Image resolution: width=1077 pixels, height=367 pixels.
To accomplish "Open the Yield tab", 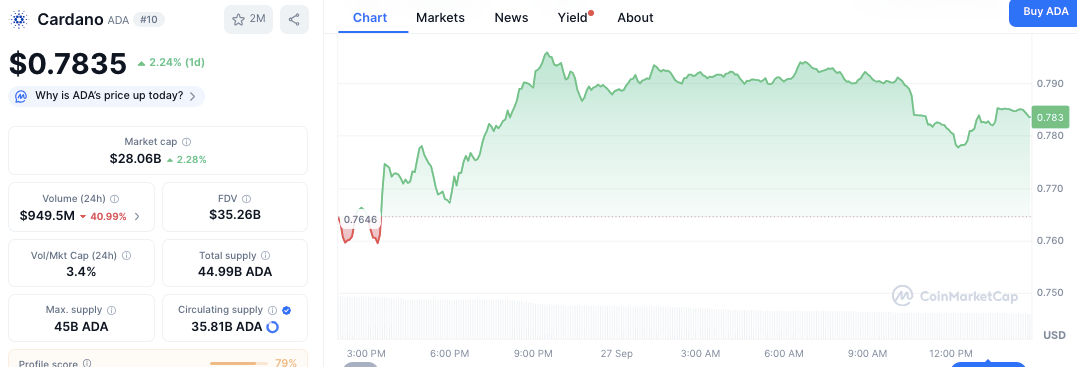I will click(573, 18).
